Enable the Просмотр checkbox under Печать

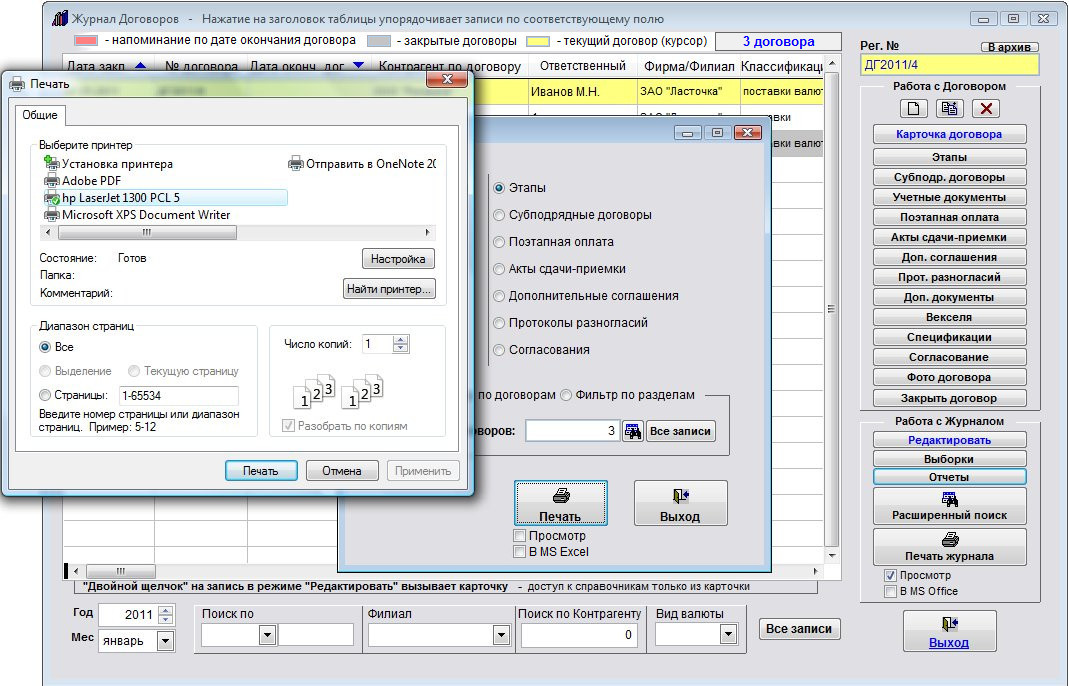(x=519, y=537)
